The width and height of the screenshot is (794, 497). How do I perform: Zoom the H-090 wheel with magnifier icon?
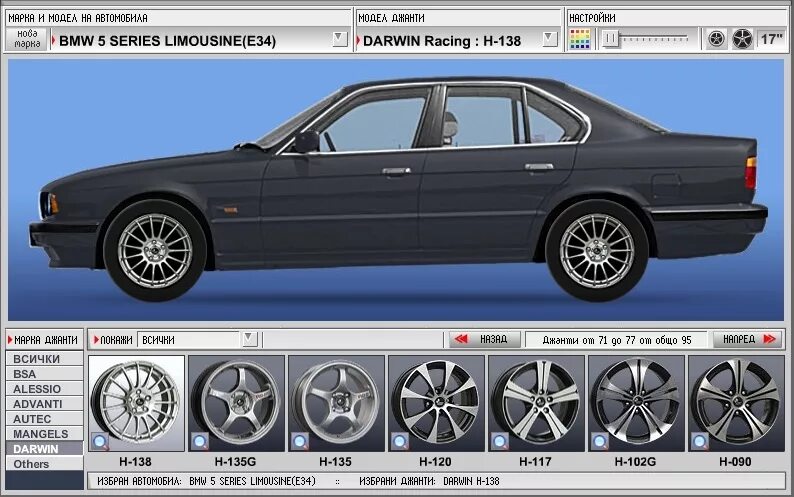[x=700, y=442]
